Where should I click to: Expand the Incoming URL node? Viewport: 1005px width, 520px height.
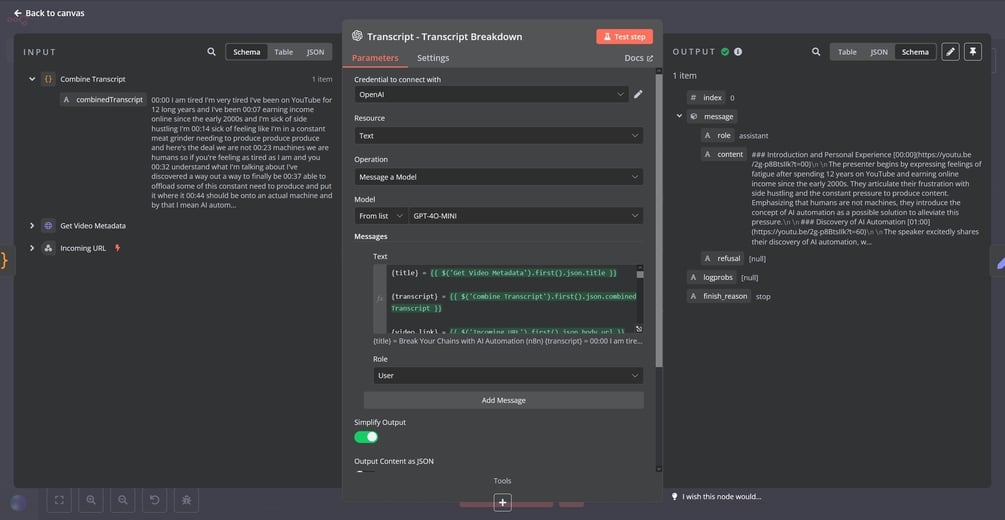[x=31, y=248]
